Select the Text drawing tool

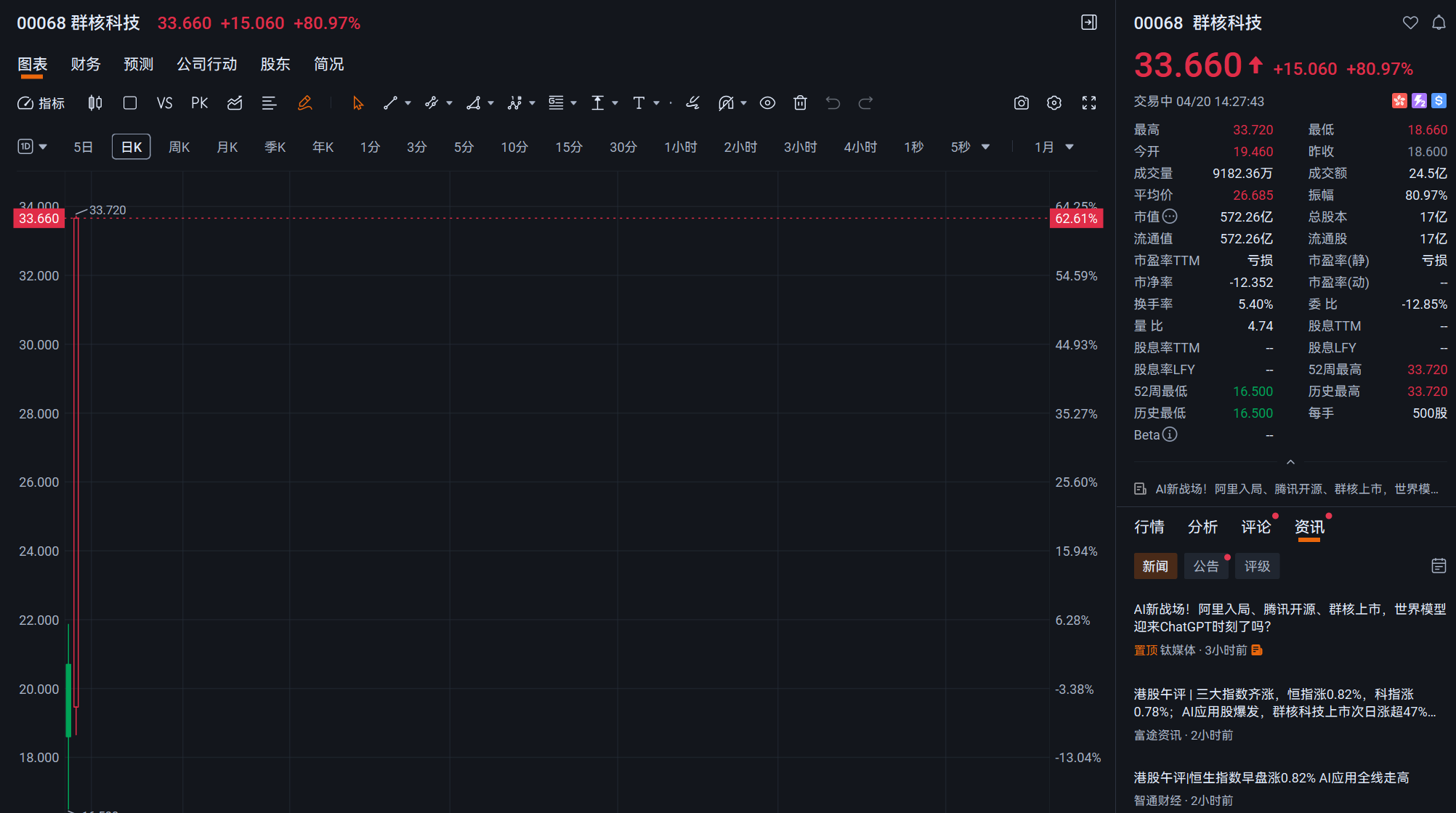pos(639,103)
